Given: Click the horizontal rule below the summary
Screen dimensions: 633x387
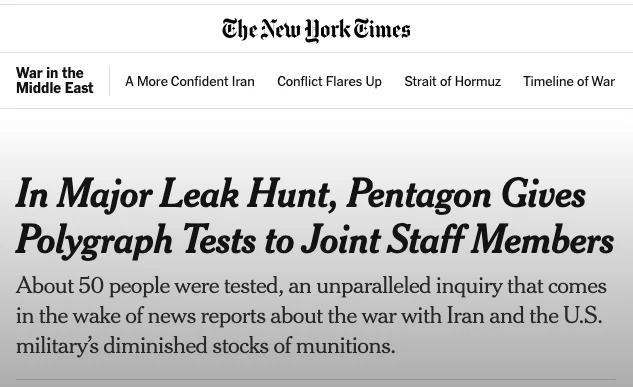Looking at the screenshot, I should [x=316, y=379].
